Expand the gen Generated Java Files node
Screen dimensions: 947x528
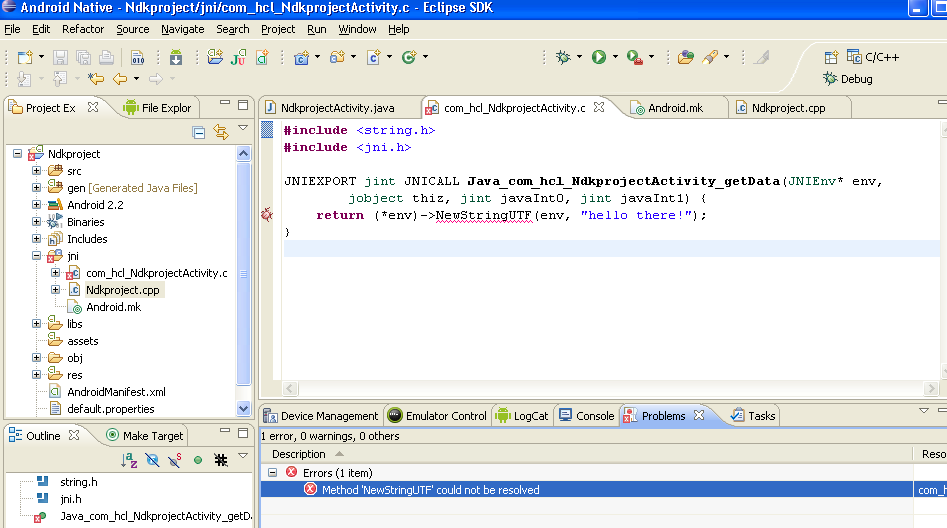[x=36, y=187]
